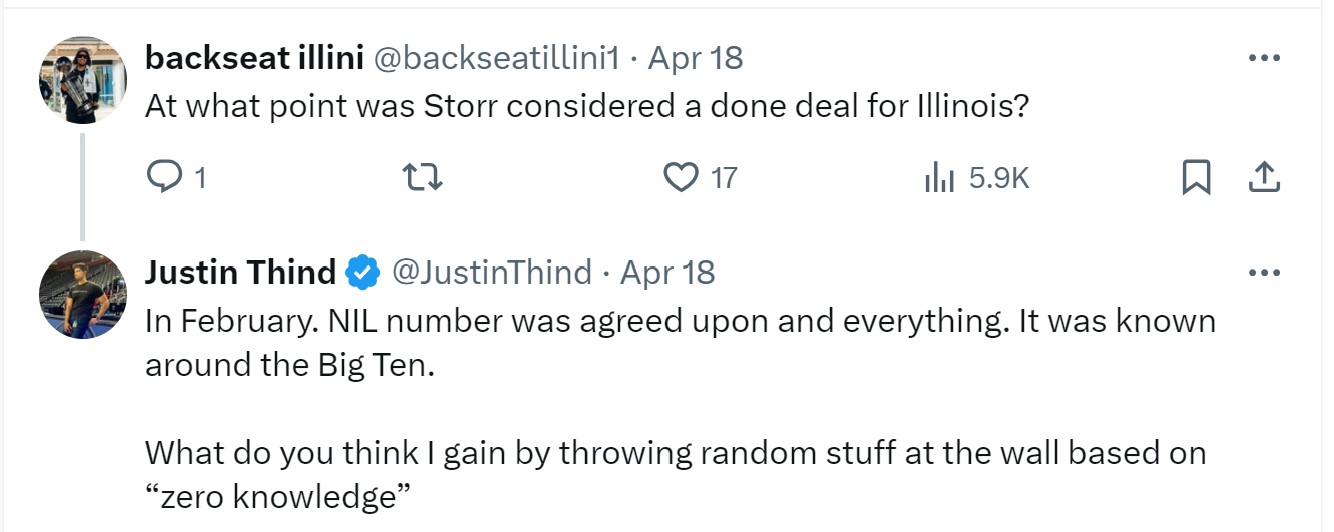Open the repost menu on the Storr question tweet
This screenshot has height=532, width=1334.
pyautogui.click(x=421, y=178)
